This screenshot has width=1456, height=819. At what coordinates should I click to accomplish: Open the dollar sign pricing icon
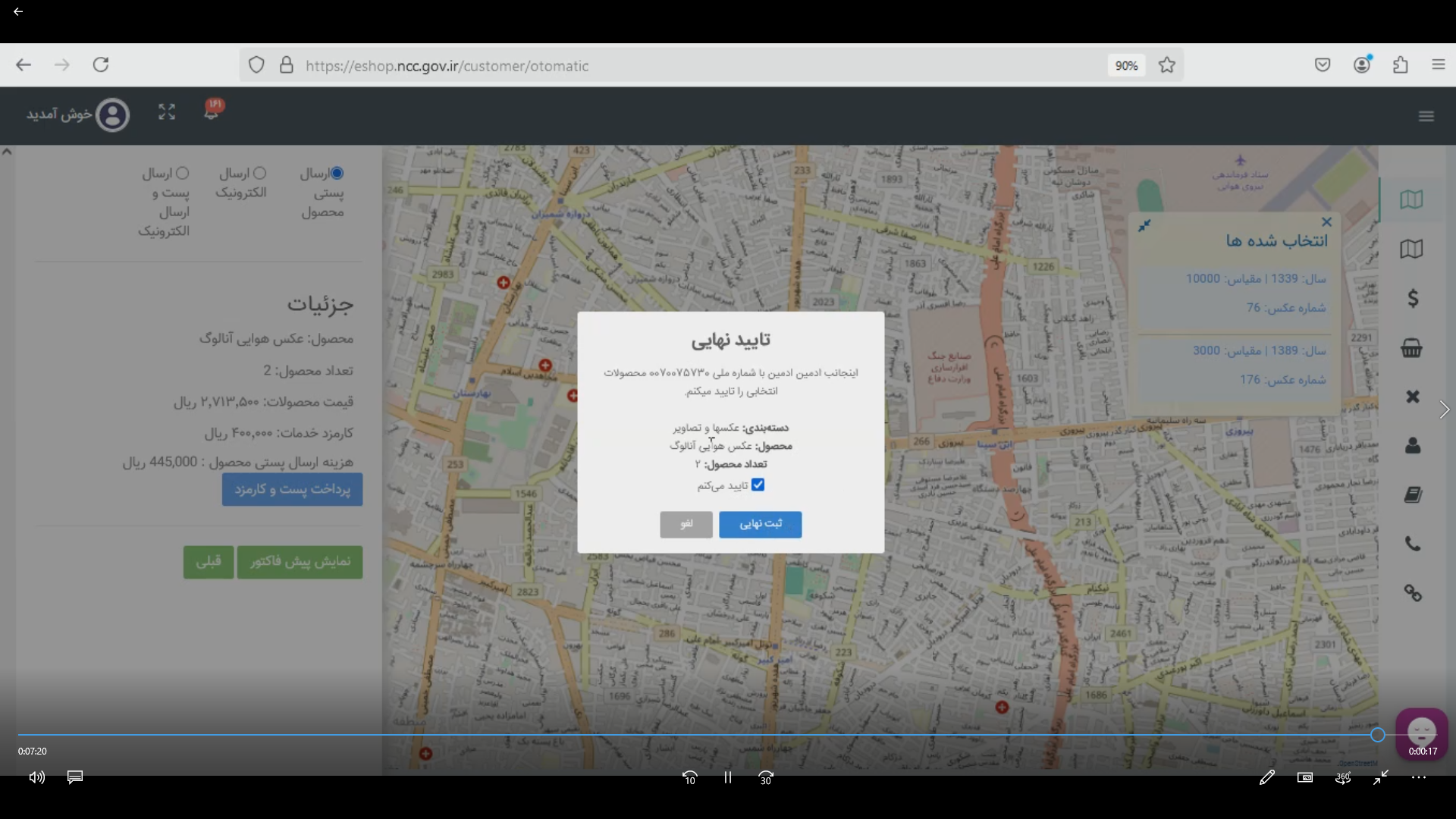1413,298
